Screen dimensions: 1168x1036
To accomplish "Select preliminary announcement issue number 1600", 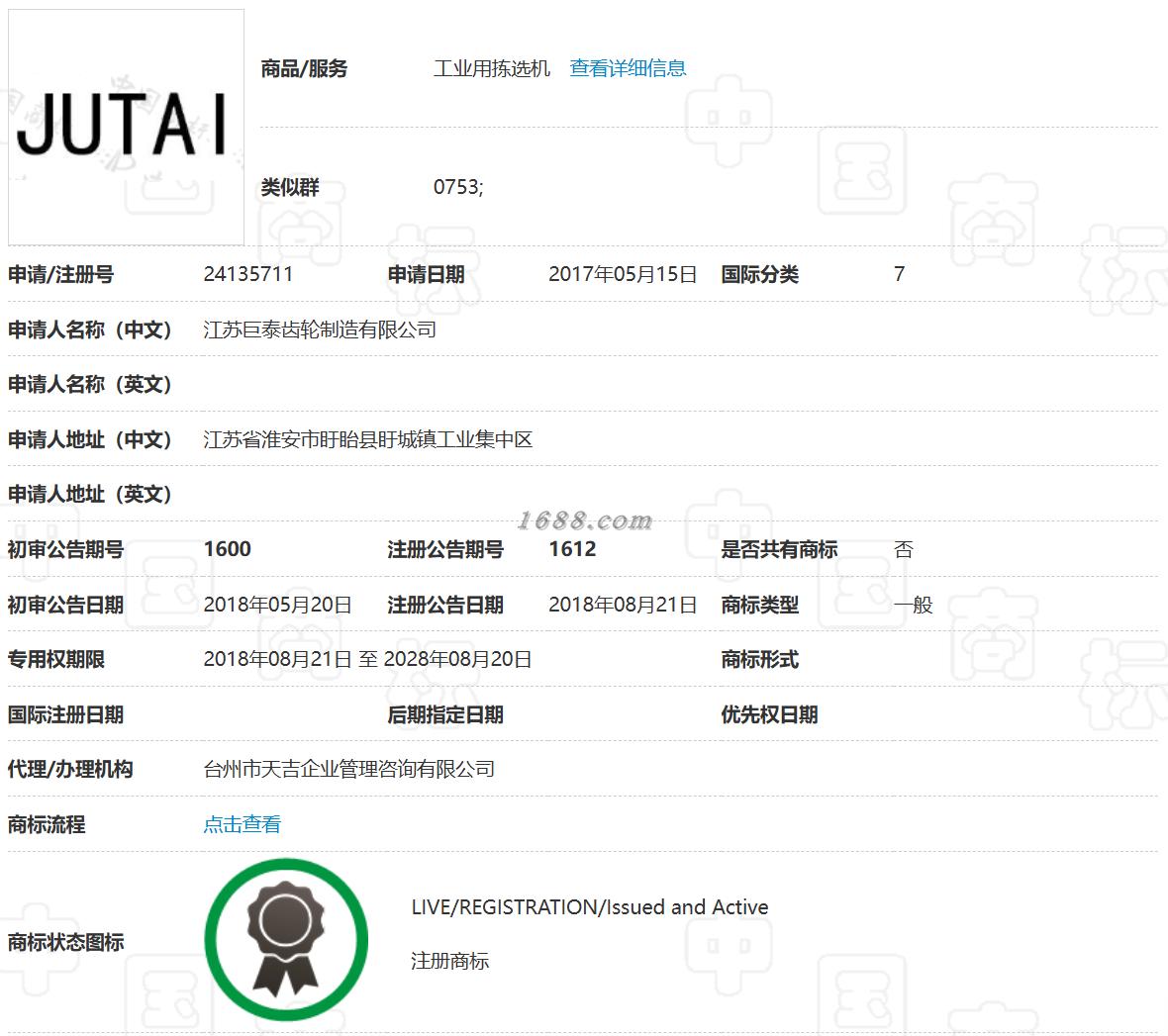I will click(228, 549).
